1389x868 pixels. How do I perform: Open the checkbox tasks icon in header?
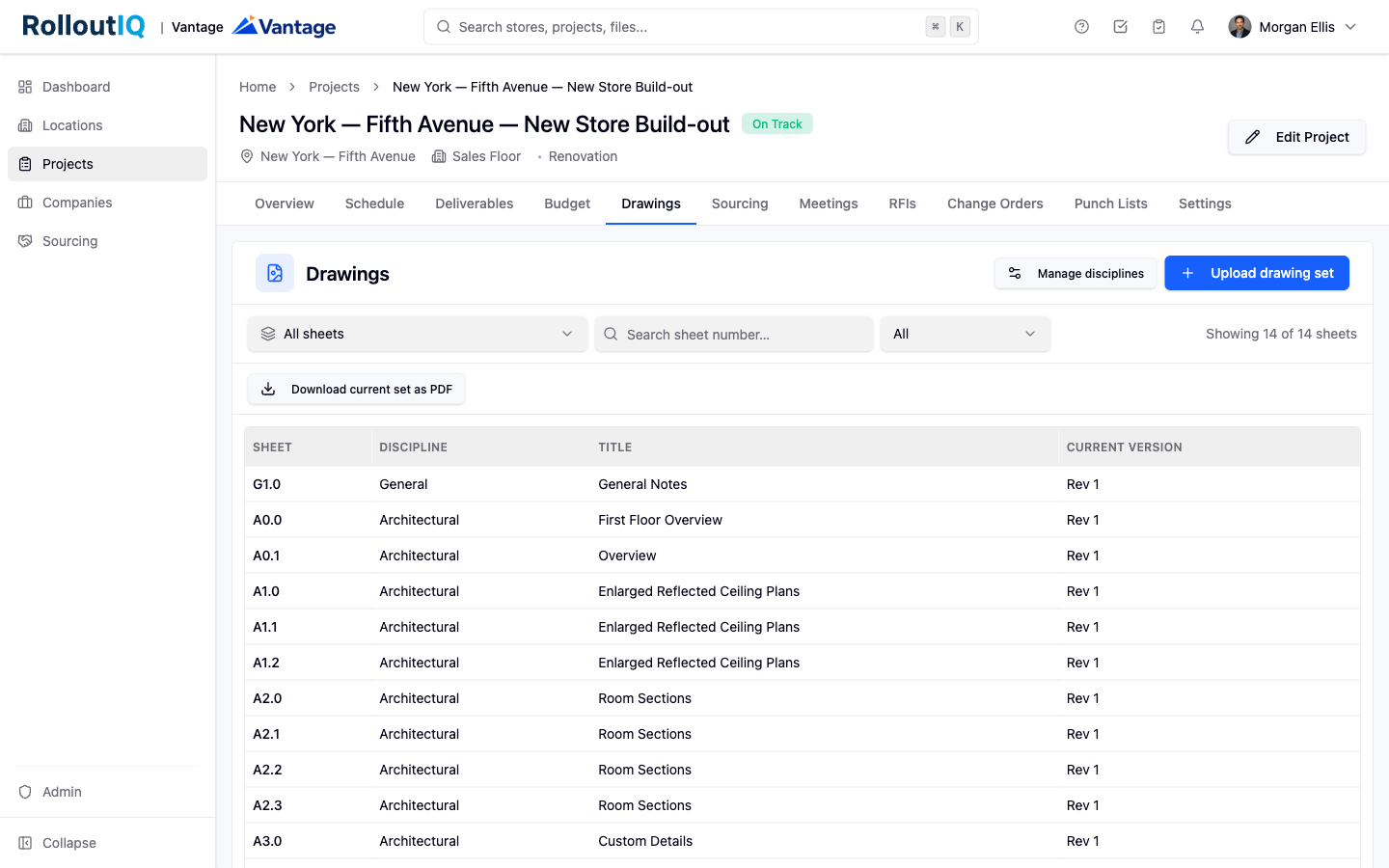[x=1120, y=27]
